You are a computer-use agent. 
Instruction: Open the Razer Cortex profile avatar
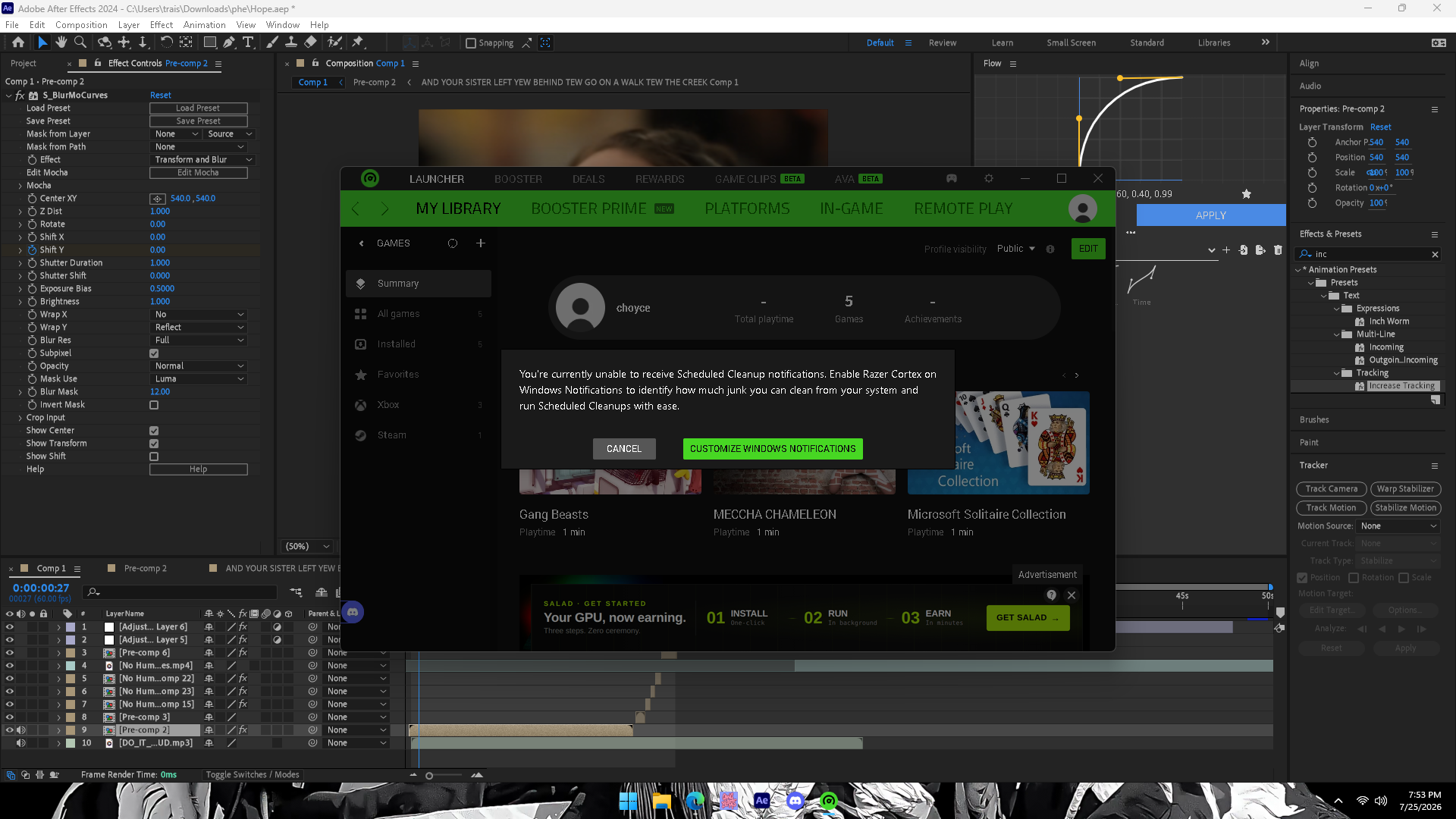1082,209
